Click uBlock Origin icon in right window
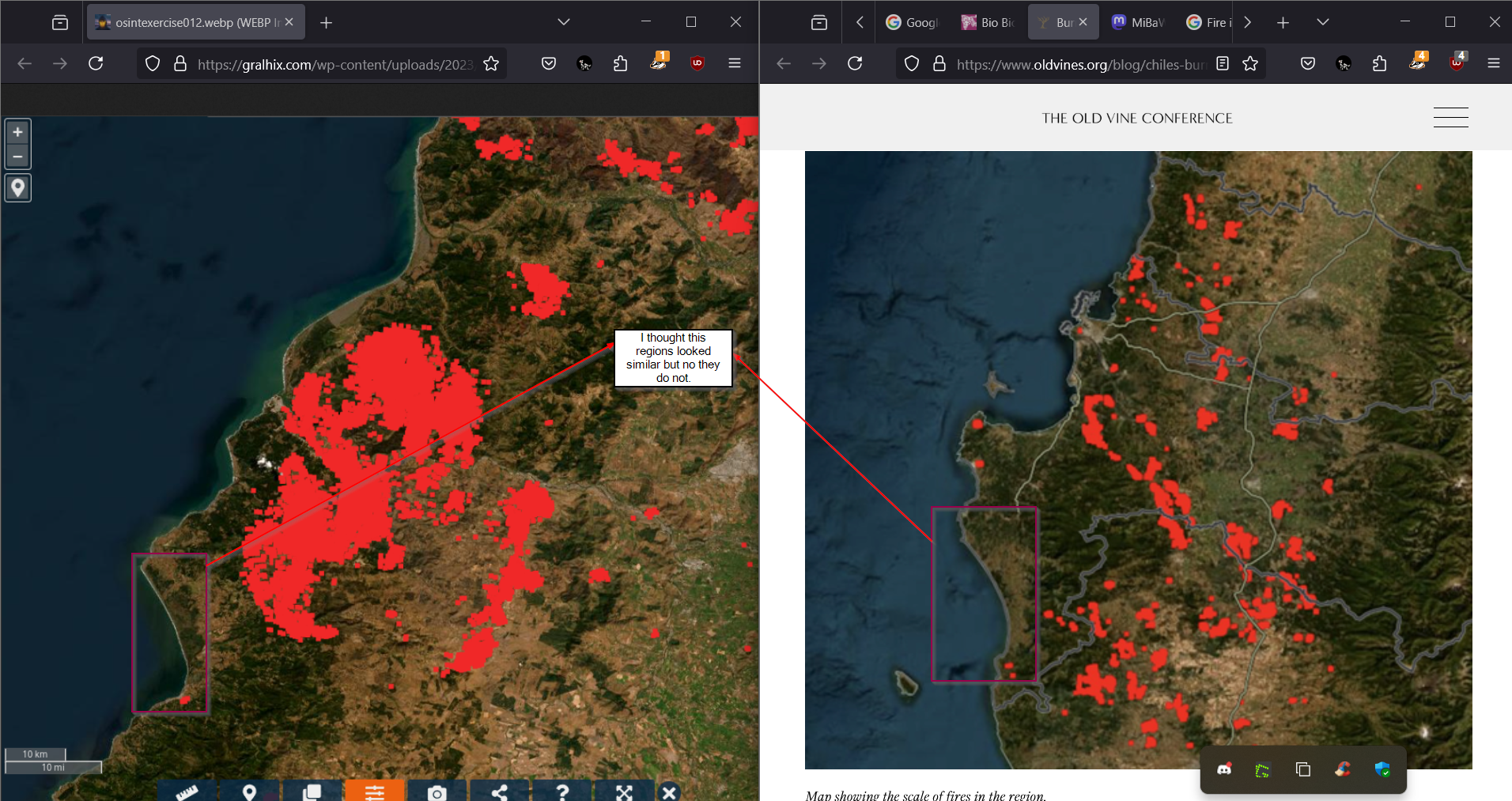This screenshot has width=1512, height=801. [x=1457, y=63]
